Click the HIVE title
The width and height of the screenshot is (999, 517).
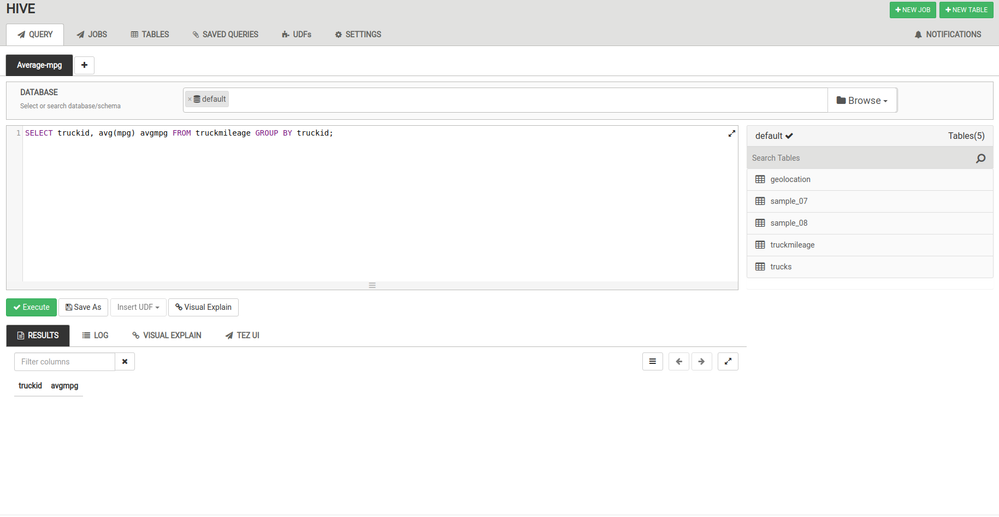click(21, 9)
